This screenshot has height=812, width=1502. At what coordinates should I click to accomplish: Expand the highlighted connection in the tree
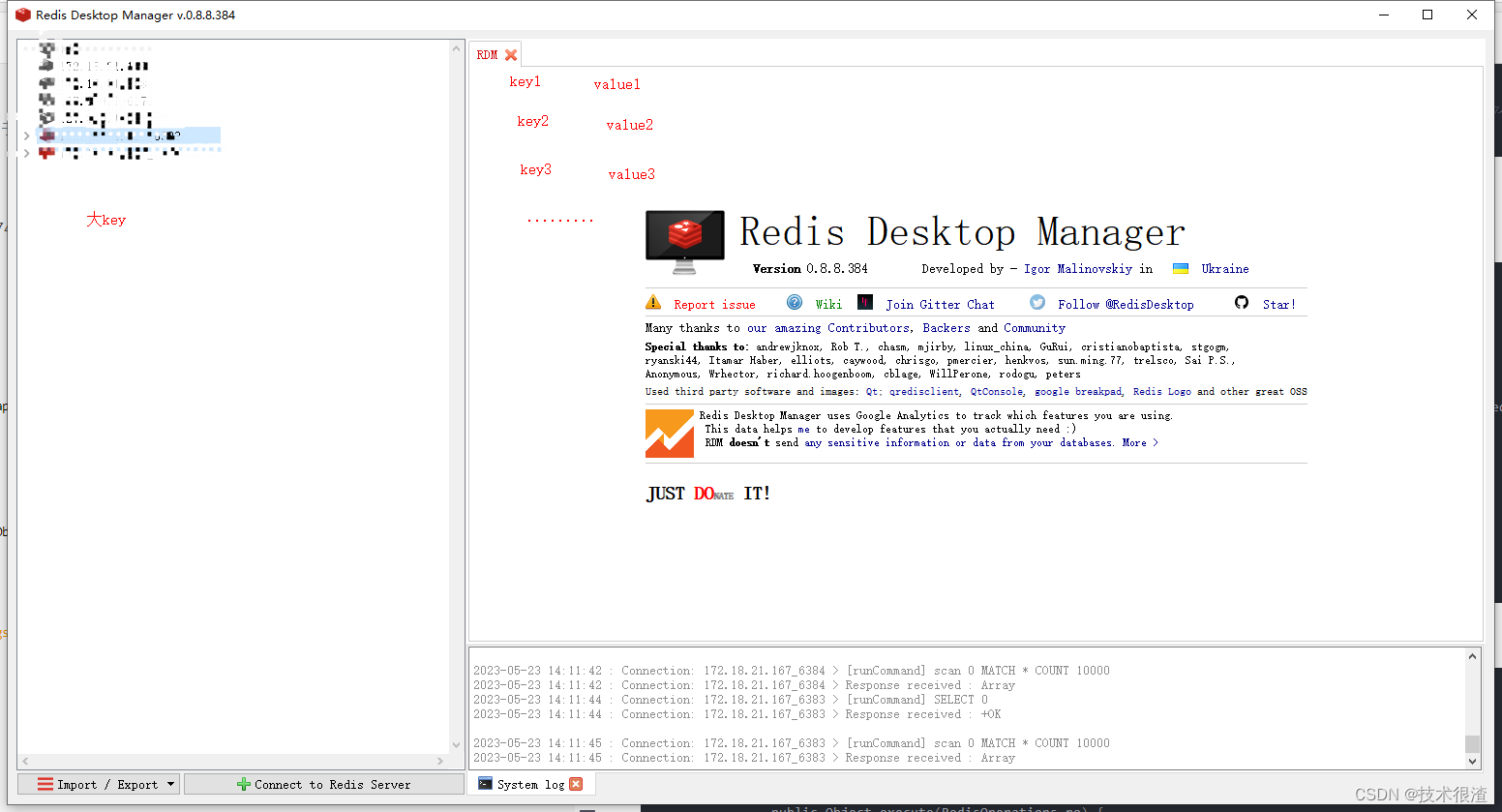pyautogui.click(x=27, y=136)
